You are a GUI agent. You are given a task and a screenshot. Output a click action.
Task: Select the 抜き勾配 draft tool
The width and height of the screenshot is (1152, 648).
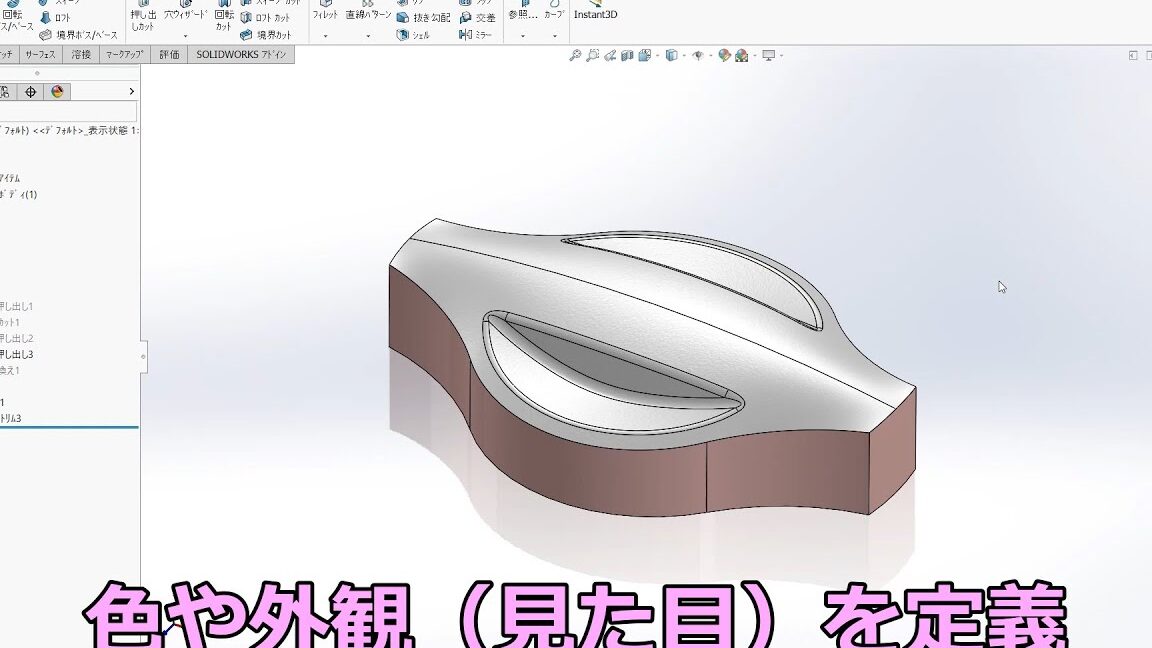click(x=423, y=18)
